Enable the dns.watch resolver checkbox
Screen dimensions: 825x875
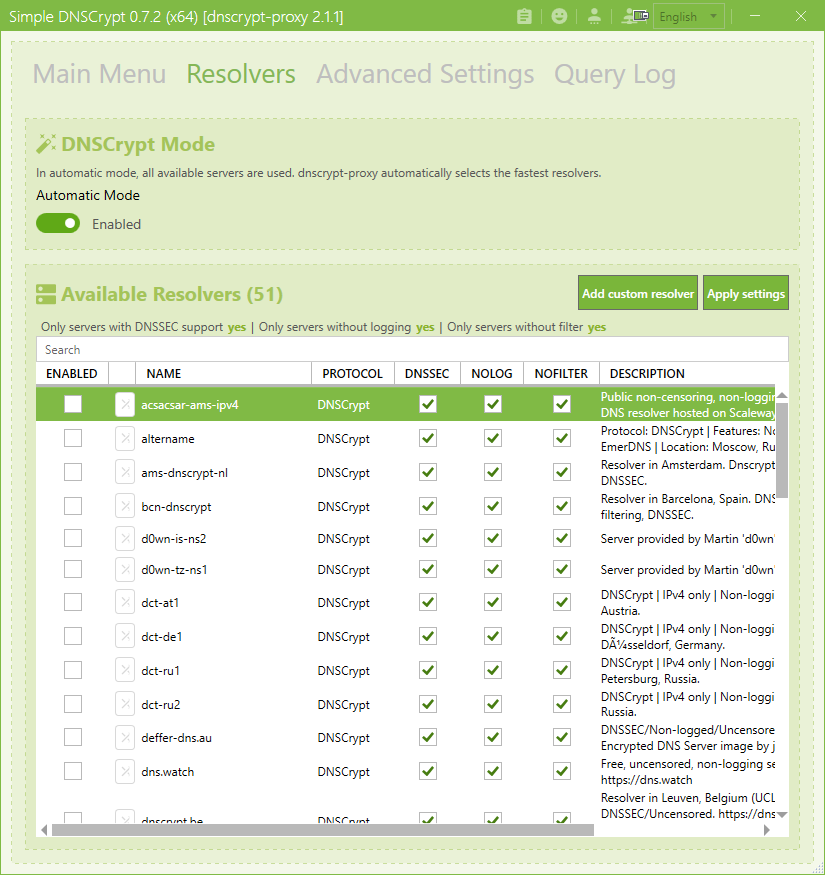(x=73, y=771)
